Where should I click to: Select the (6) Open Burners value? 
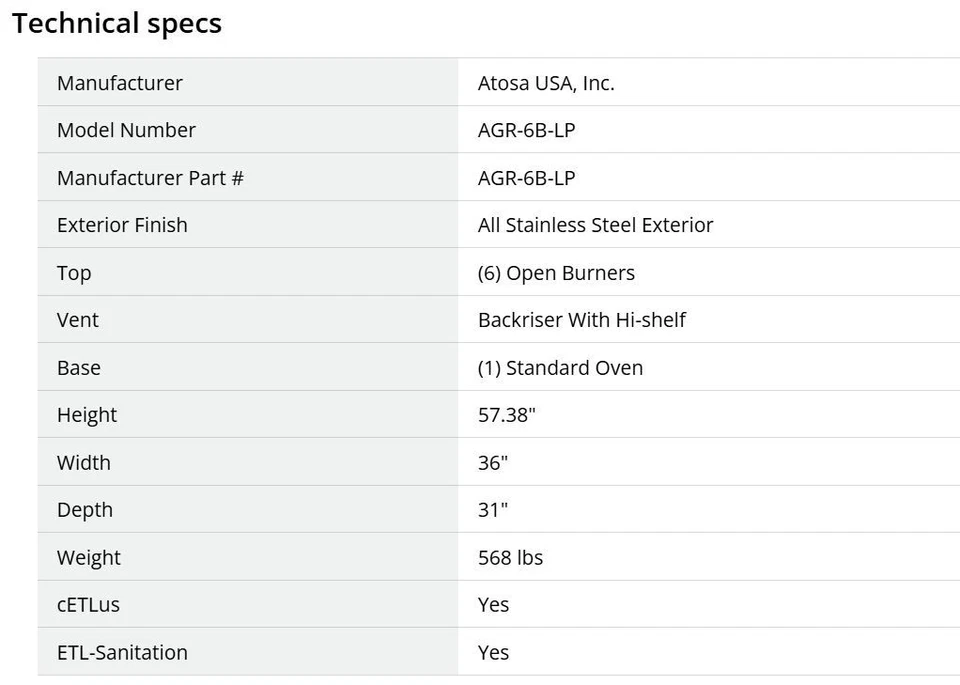pyautogui.click(x=556, y=273)
